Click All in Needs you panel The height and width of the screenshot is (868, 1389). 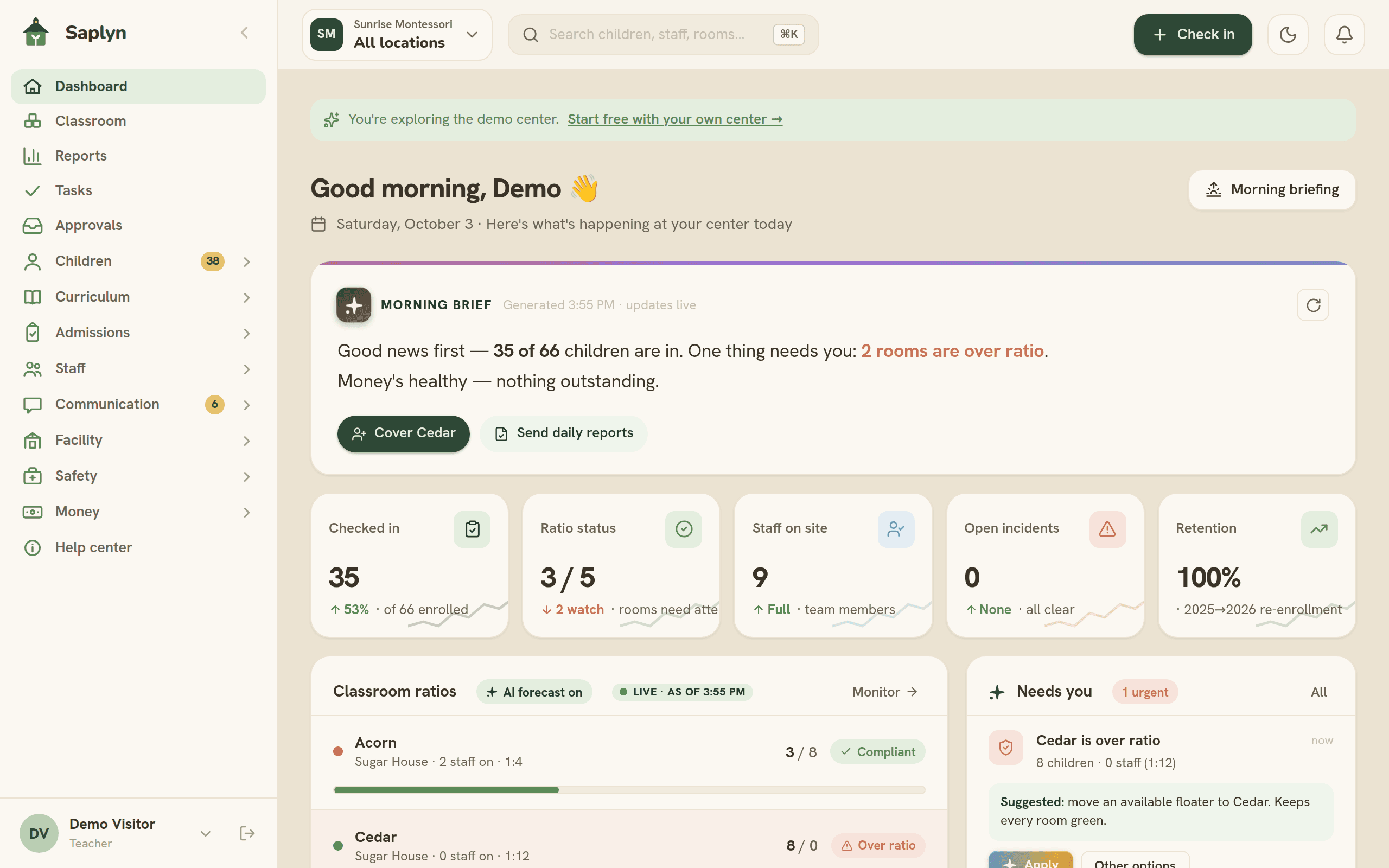click(x=1318, y=692)
